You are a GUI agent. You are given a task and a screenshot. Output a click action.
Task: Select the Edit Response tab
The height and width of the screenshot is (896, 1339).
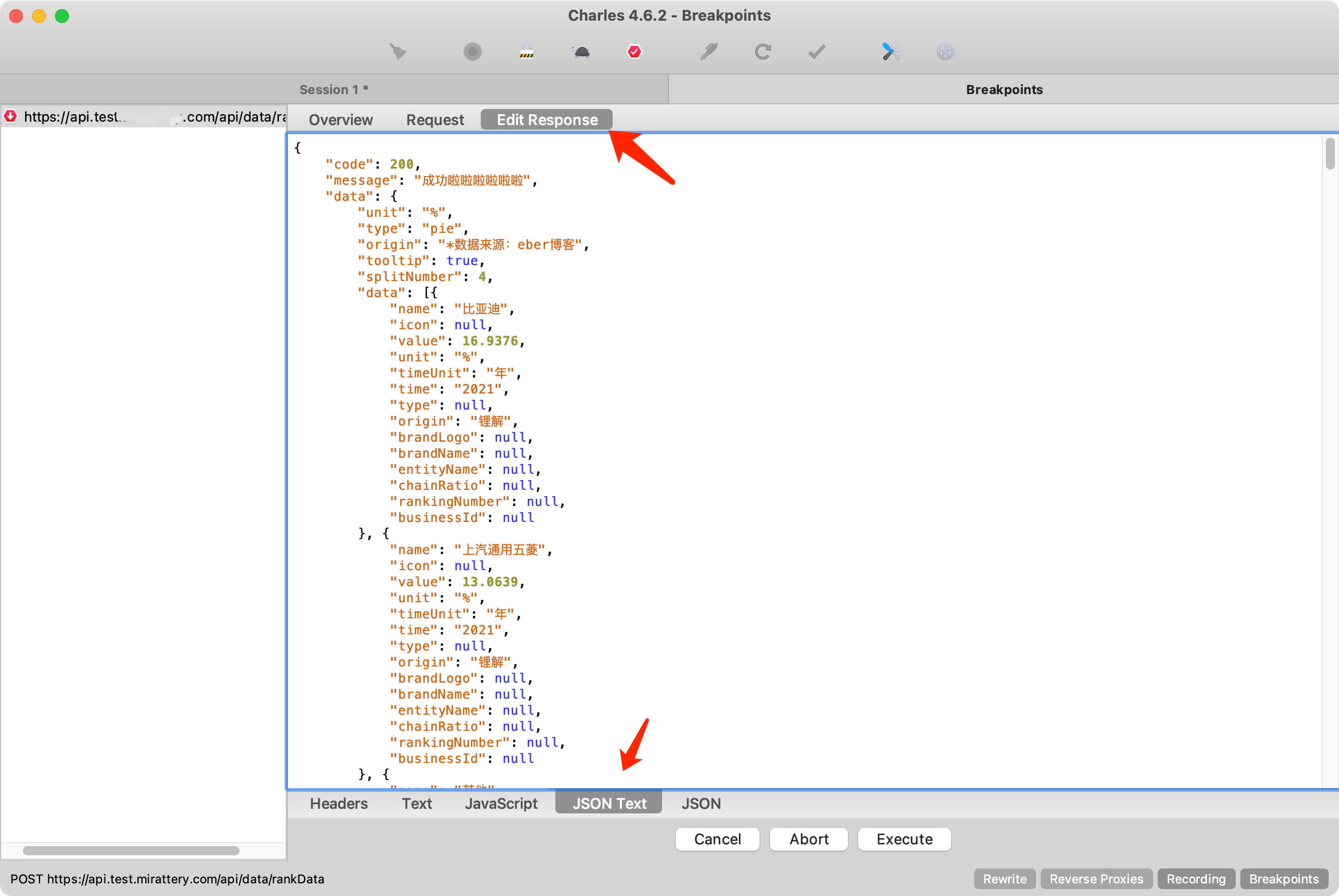(x=547, y=120)
